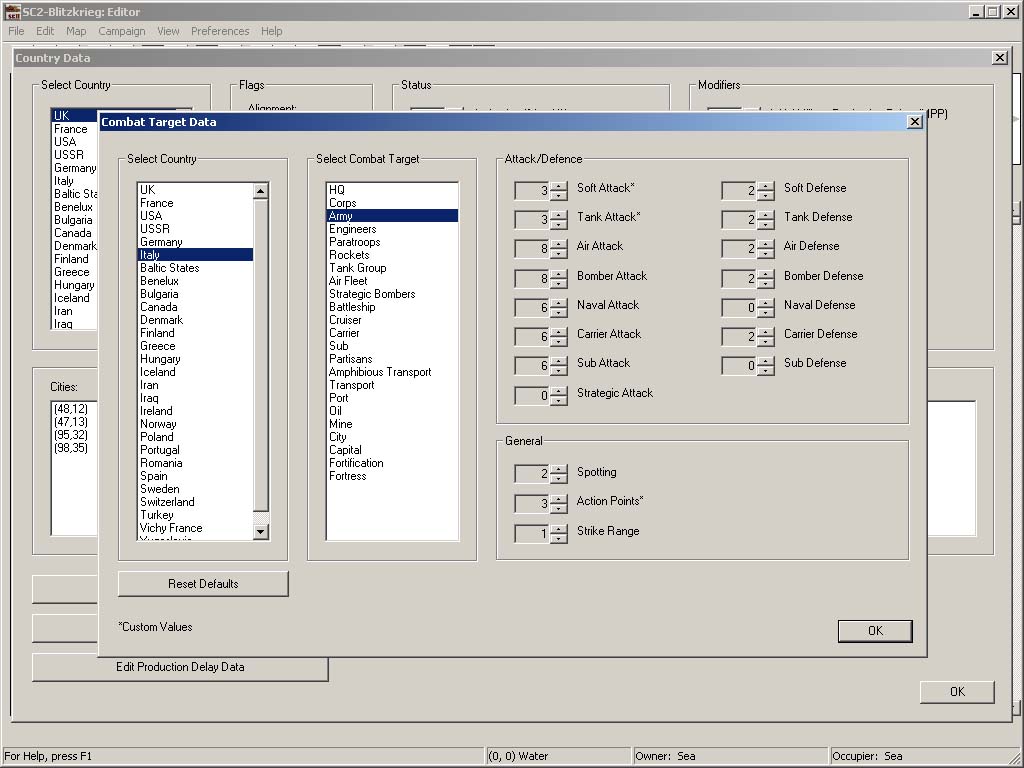Increase Strike Range spinner value
This screenshot has width=1024, height=768.
(x=558, y=528)
